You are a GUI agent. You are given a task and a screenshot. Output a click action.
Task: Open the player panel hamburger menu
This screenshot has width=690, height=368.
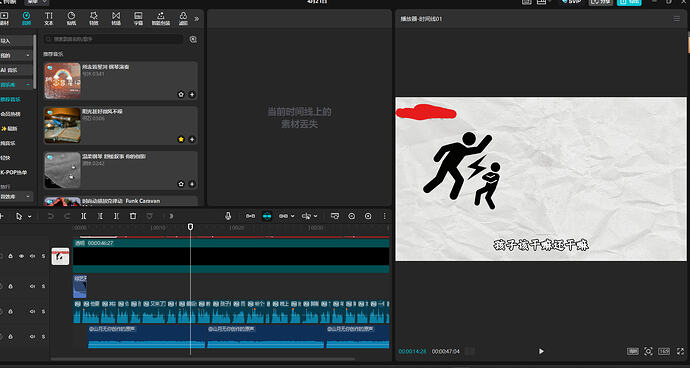pos(677,19)
